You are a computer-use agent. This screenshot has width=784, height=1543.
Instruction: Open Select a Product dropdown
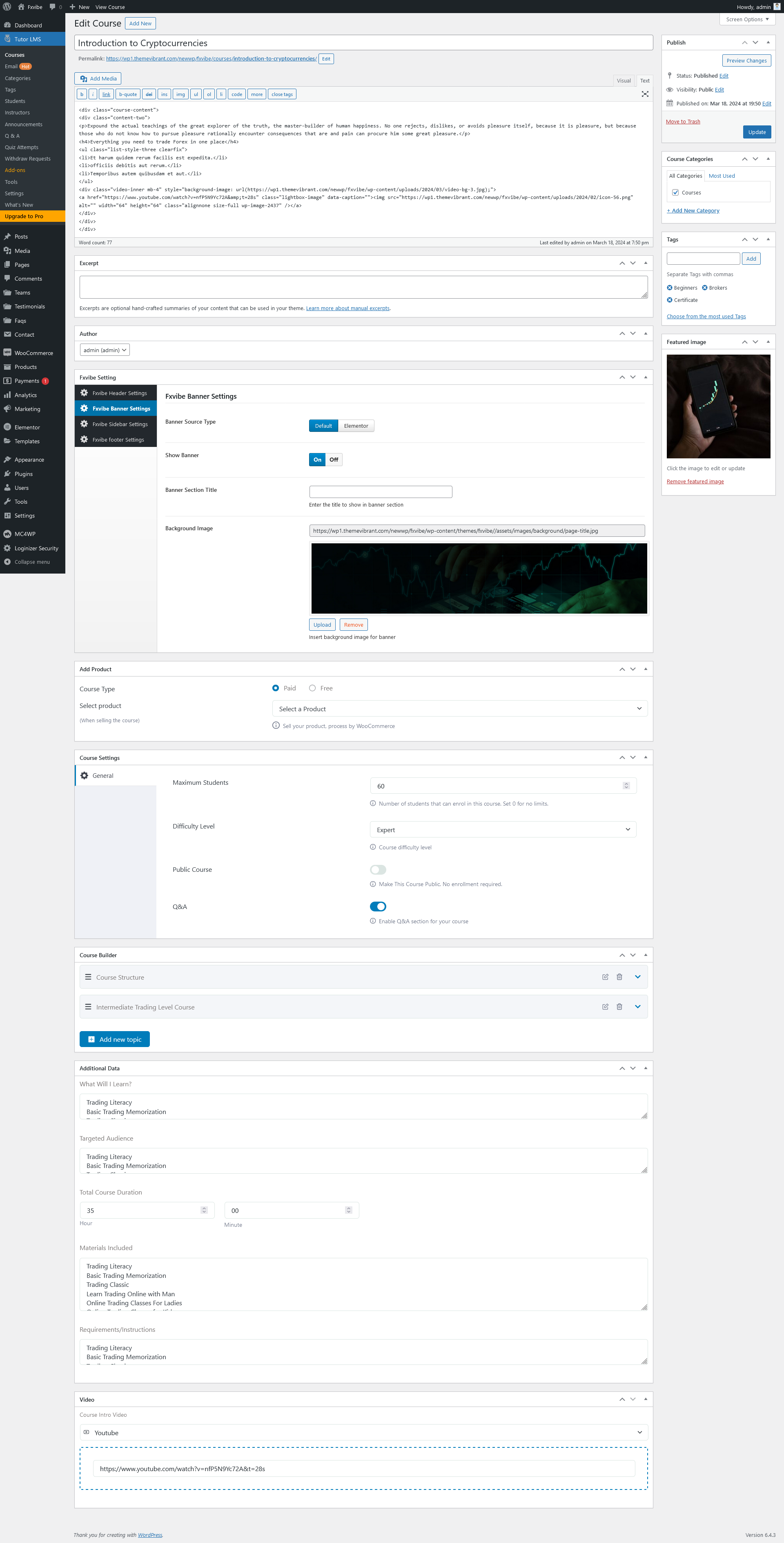459,709
